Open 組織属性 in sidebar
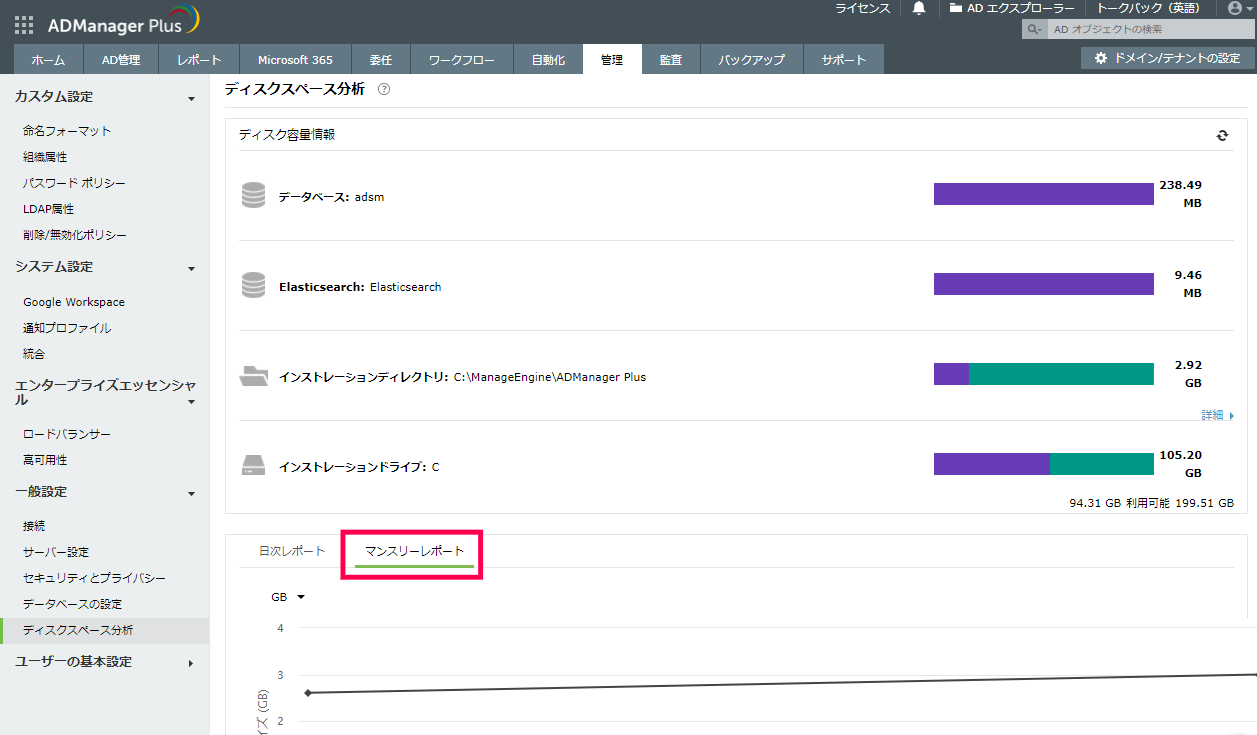Viewport: 1257px width, 735px height. (45, 157)
